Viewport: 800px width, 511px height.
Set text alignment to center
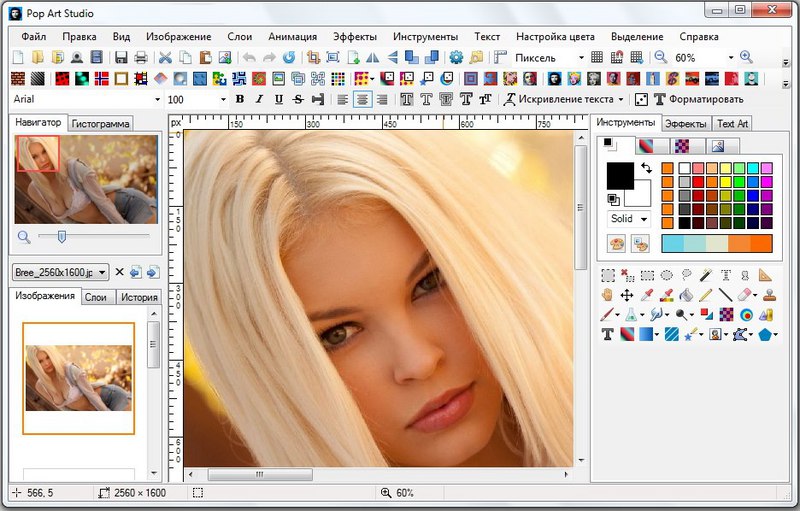362,99
